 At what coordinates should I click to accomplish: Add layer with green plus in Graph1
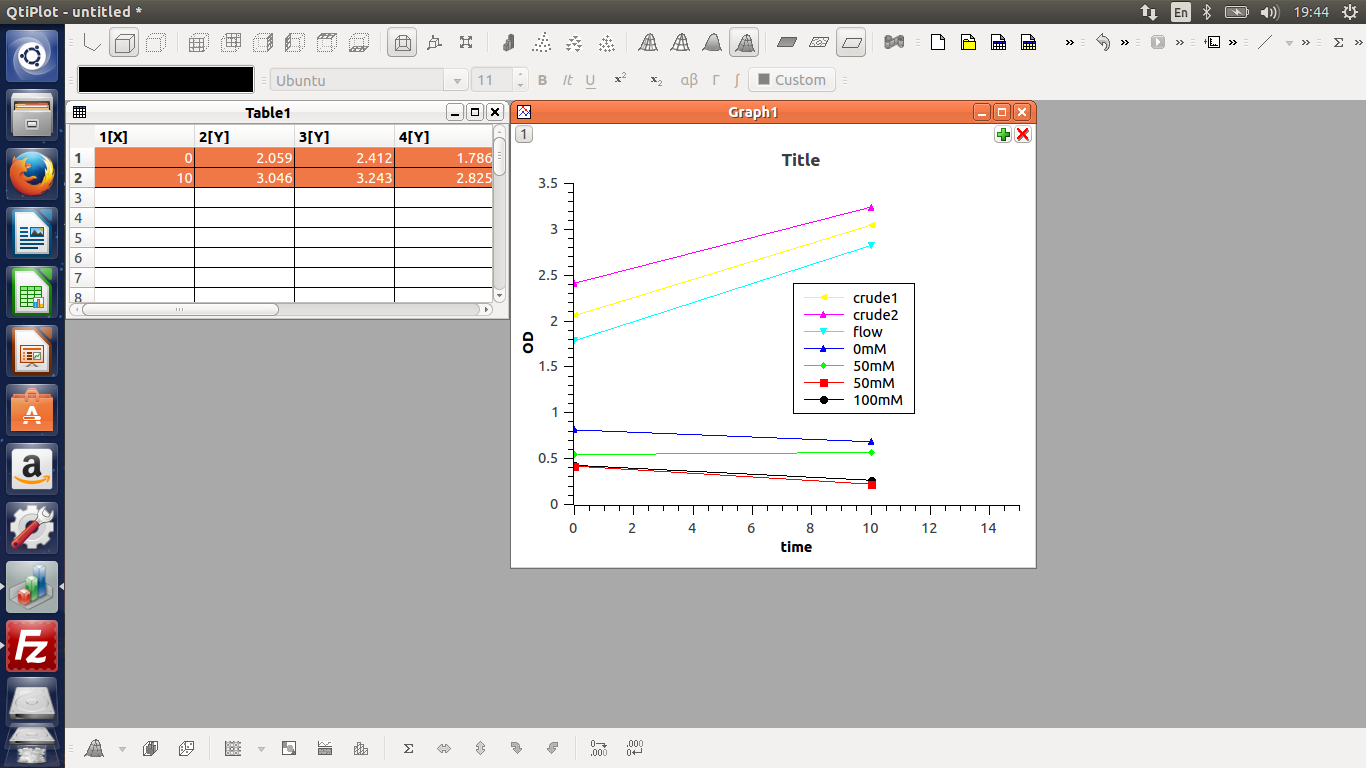[x=1003, y=134]
